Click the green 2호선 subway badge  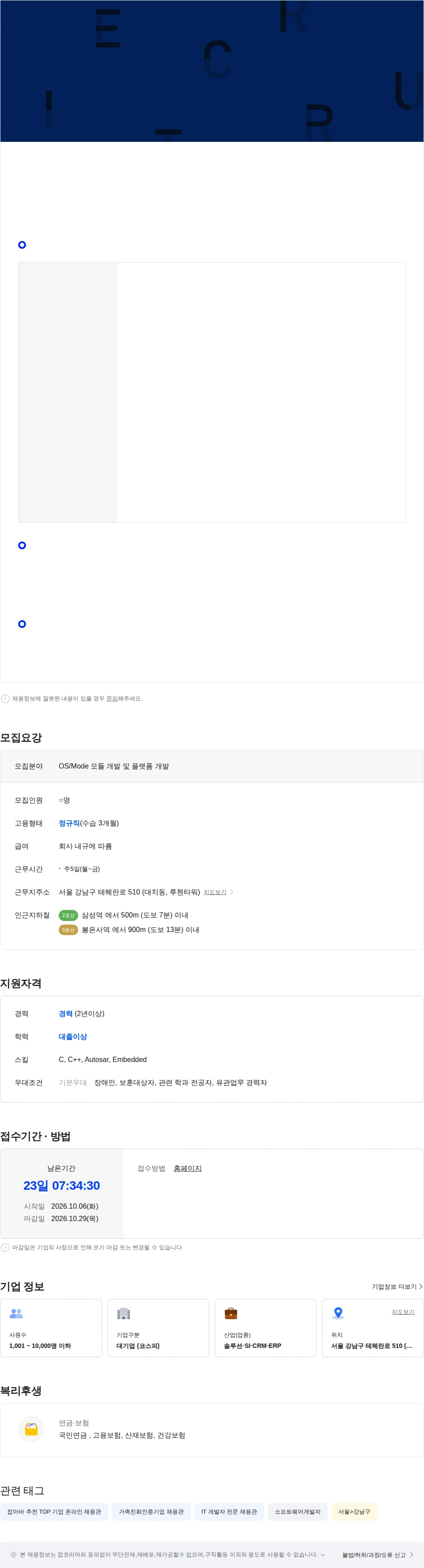pyautogui.click(x=68, y=916)
